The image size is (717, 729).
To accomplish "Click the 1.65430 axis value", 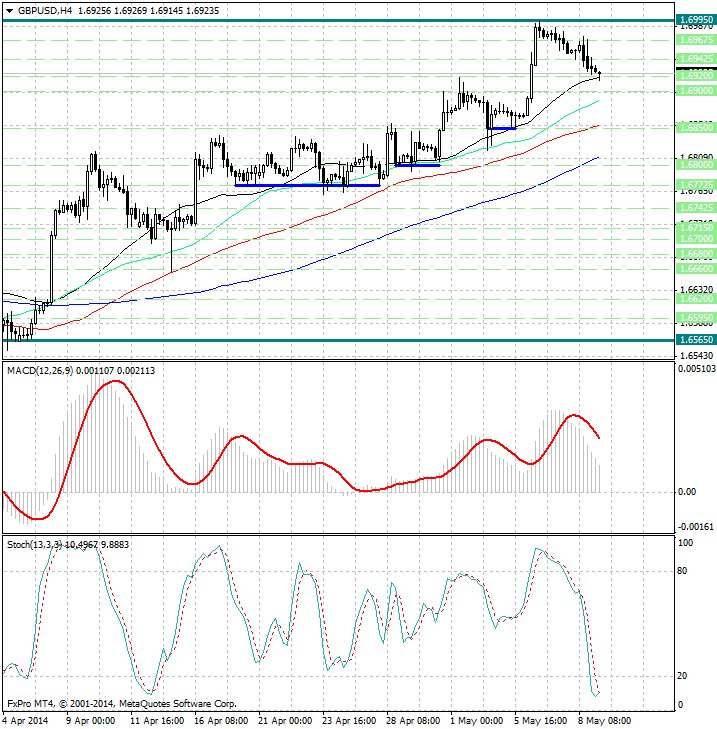I will 696,356.
